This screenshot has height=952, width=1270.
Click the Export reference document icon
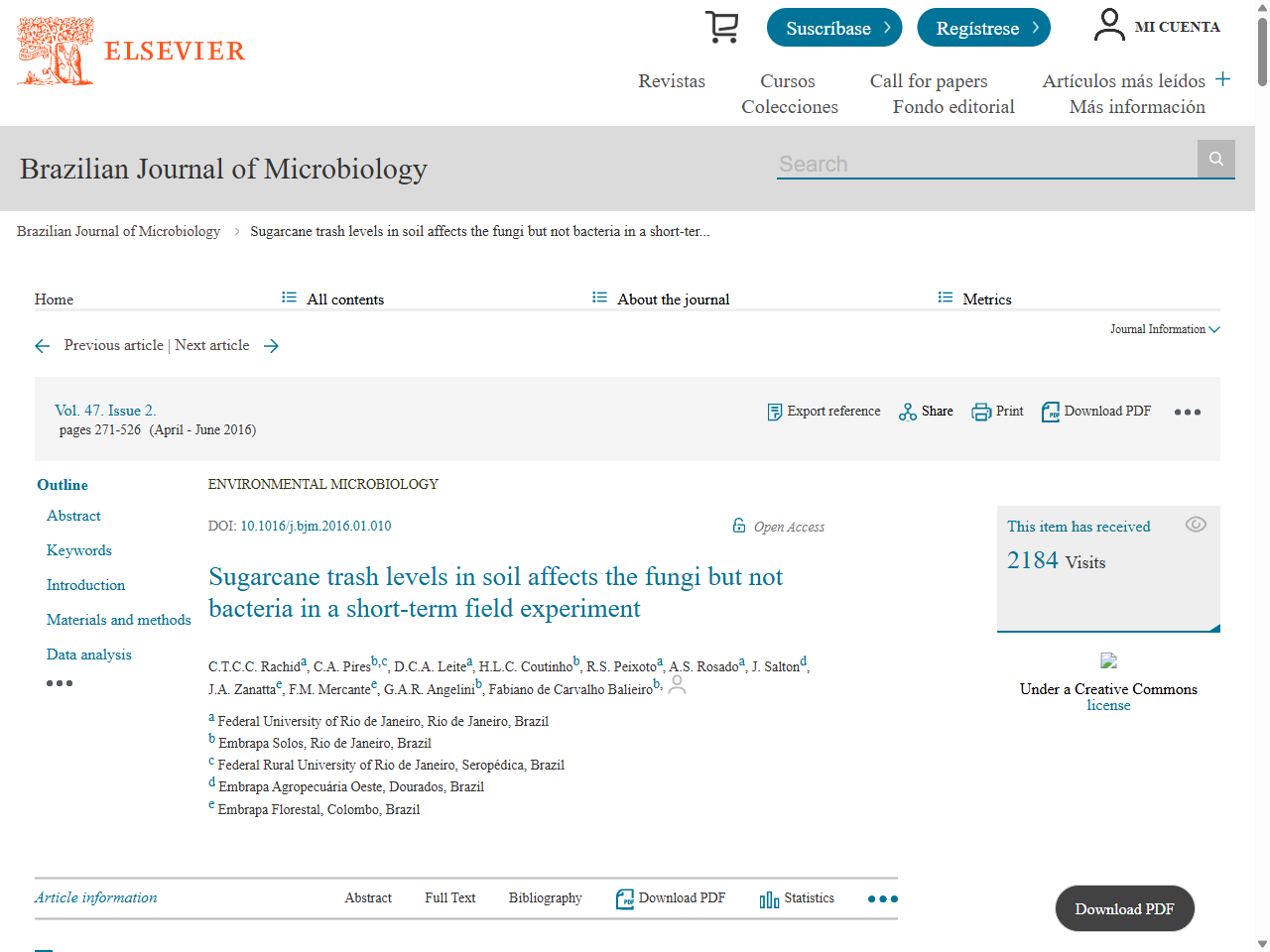(775, 412)
